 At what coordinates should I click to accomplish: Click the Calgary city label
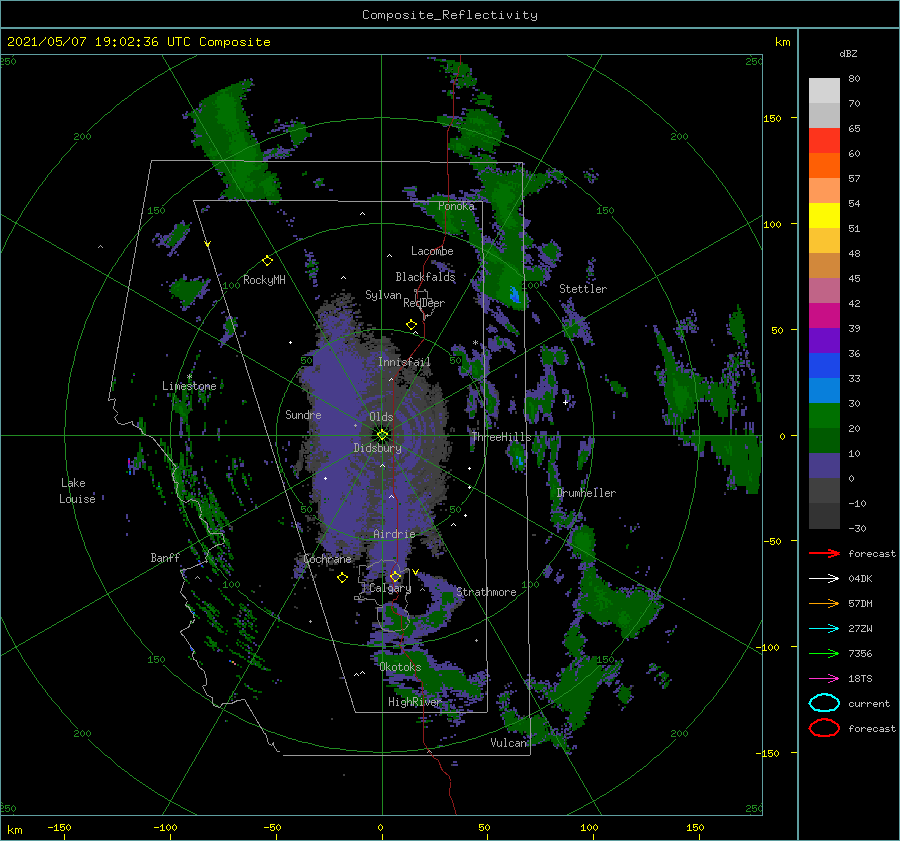(390, 588)
